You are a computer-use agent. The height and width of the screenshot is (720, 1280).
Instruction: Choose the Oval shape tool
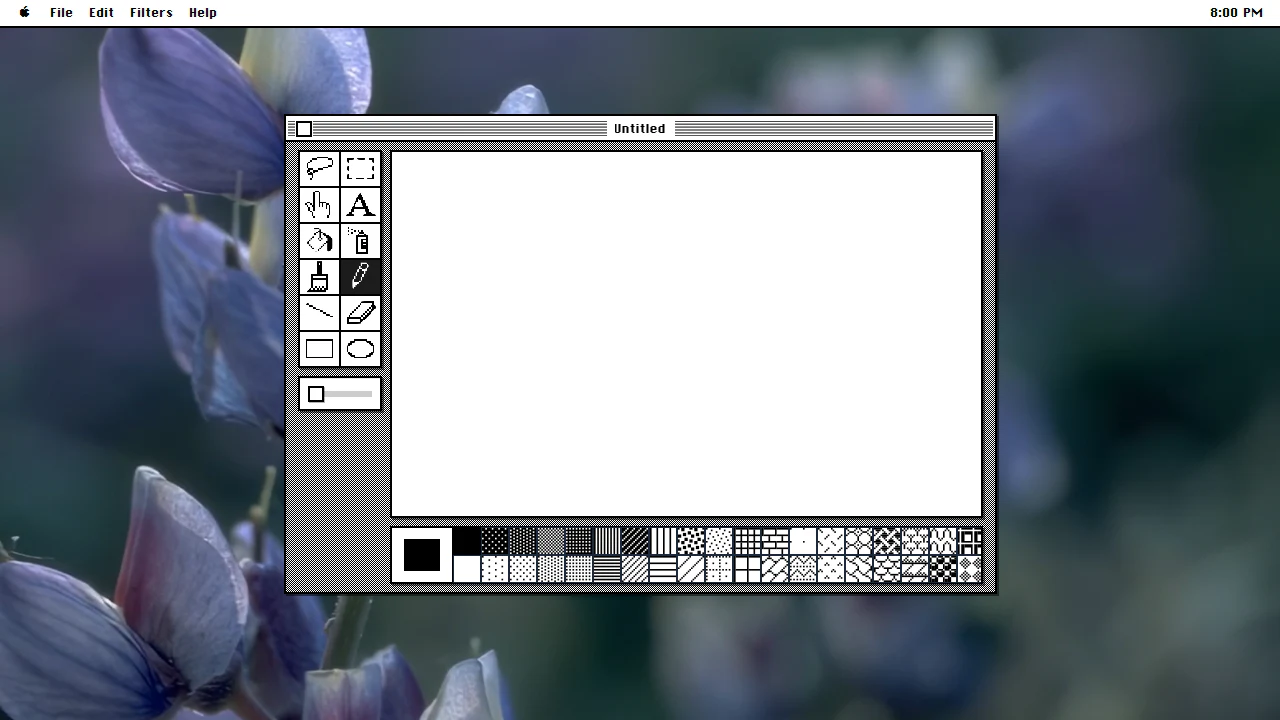(360, 349)
